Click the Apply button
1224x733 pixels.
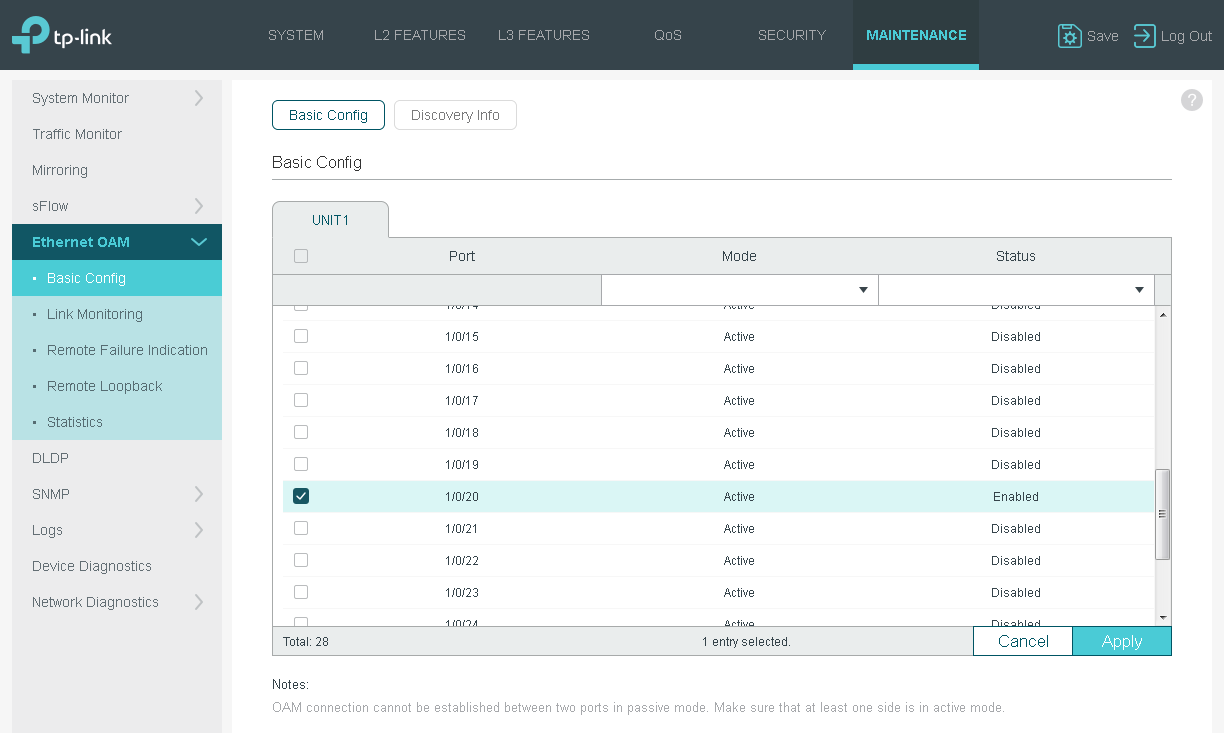pyautogui.click(x=1122, y=641)
